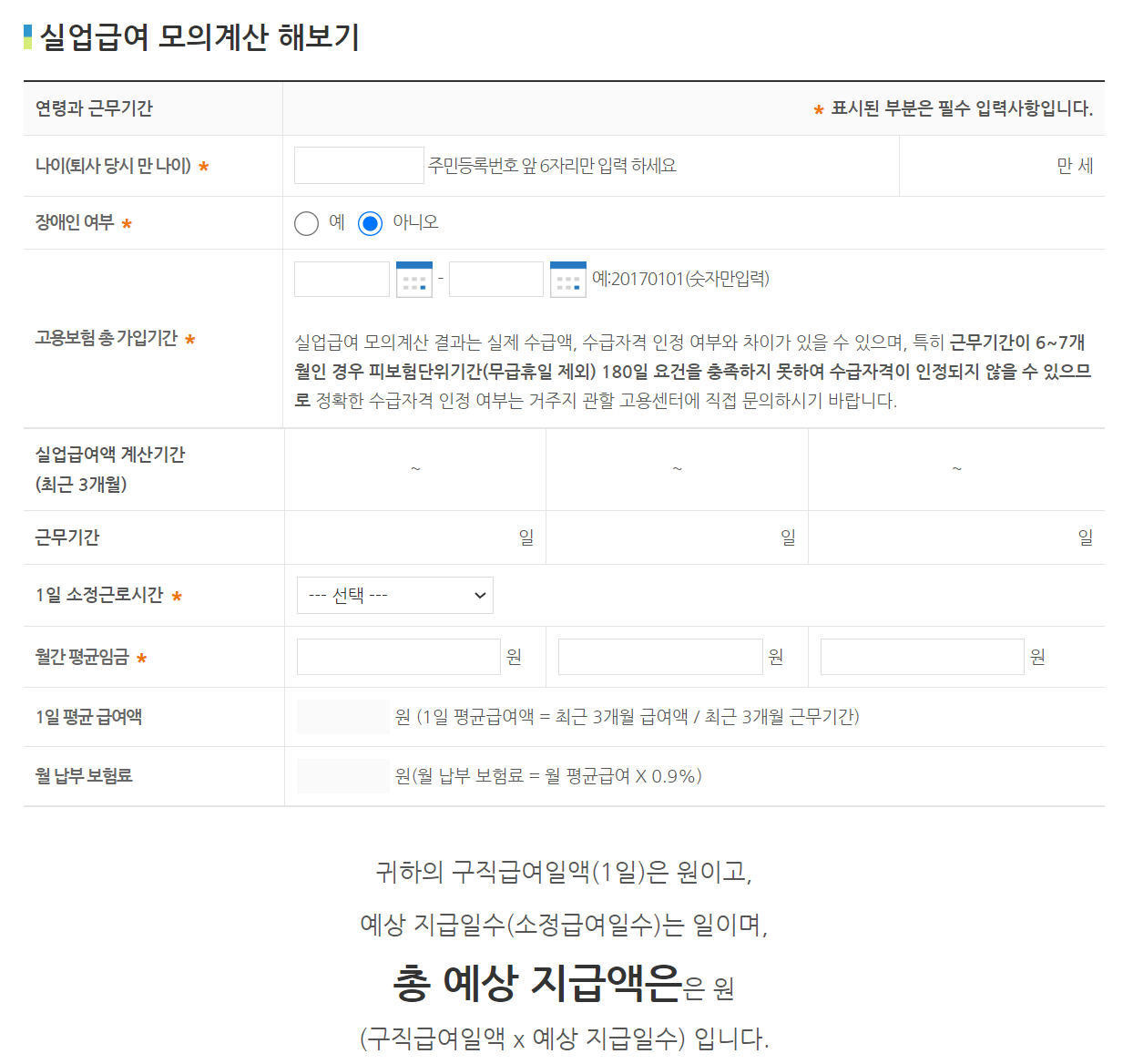Click the 월 납부 보험료 result field
This screenshot has height=1064, width=1133.
click(342, 776)
